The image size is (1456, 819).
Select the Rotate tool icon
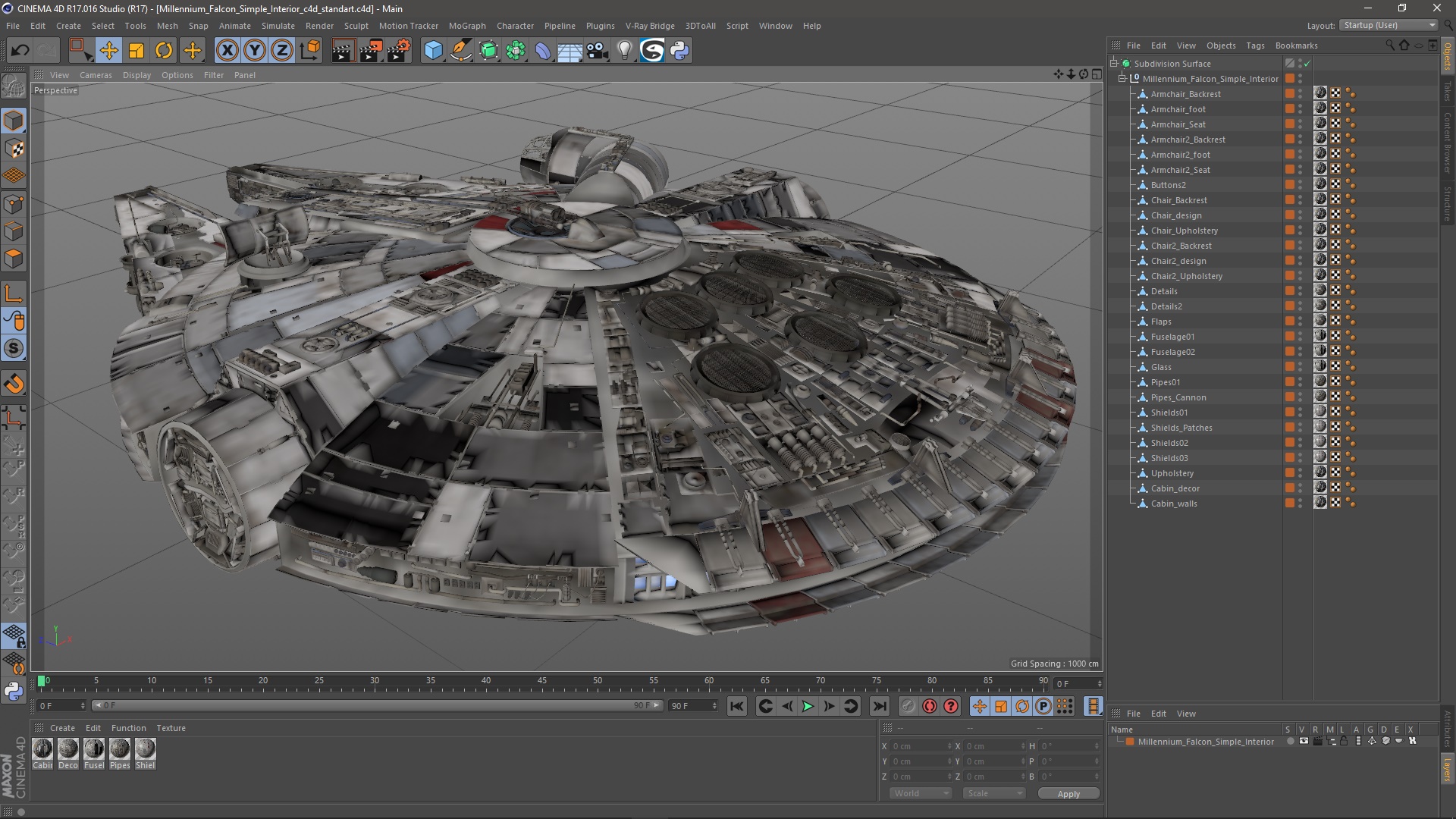pyautogui.click(x=164, y=51)
